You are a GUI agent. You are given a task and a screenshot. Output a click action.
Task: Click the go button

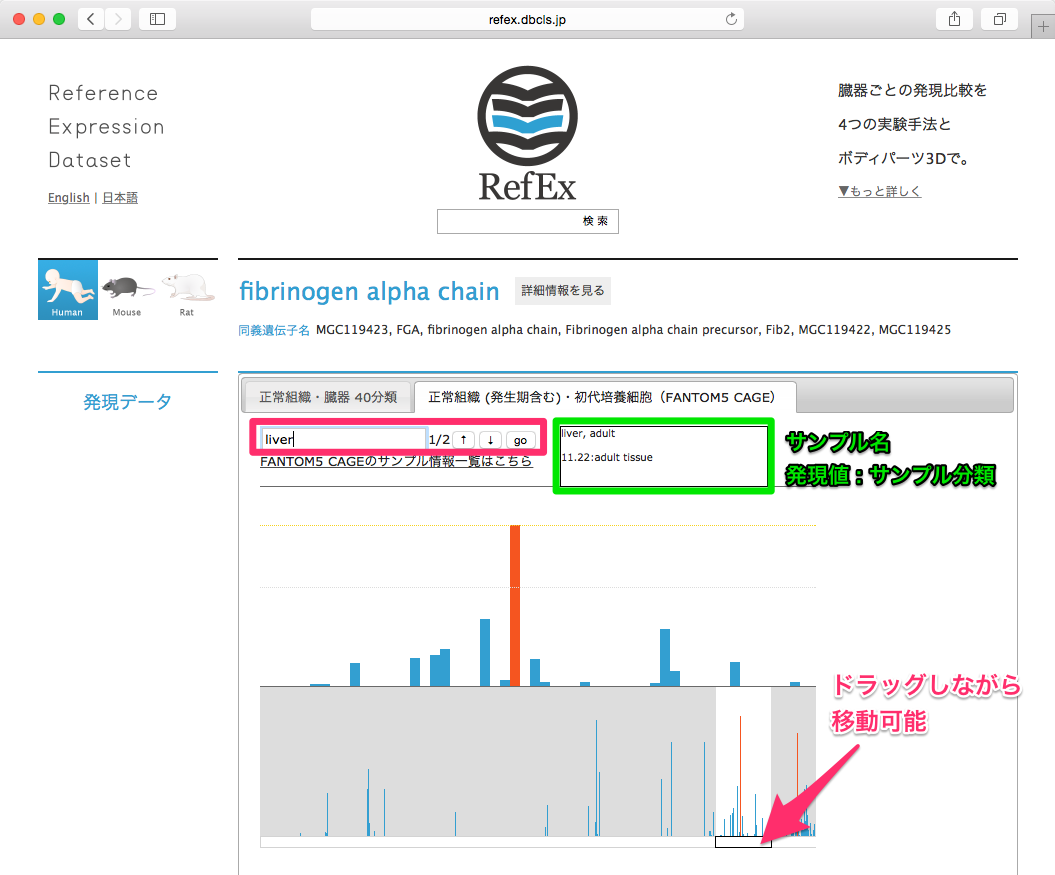tap(521, 440)
